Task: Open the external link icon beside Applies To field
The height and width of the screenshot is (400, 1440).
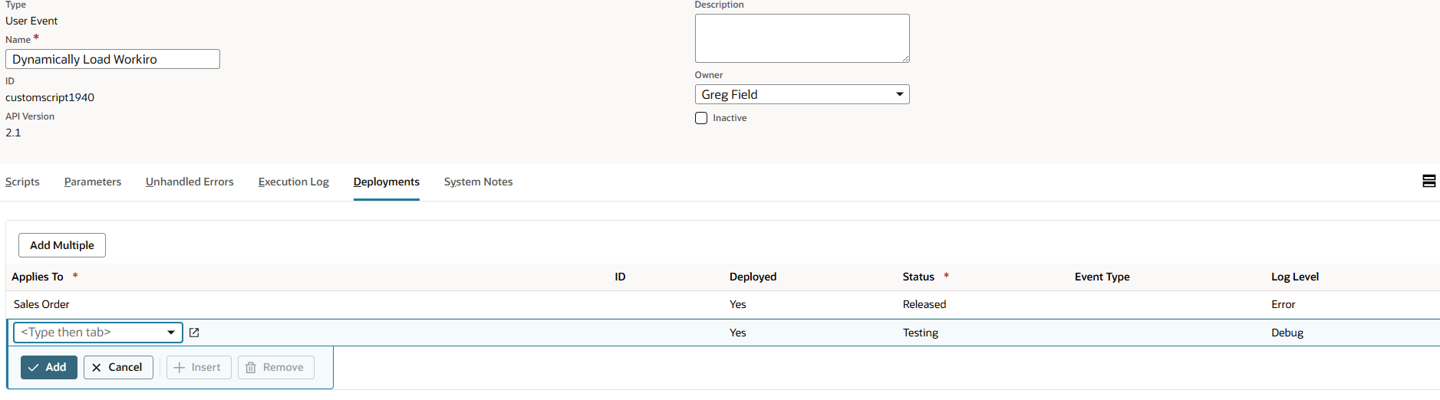Action: 194,333
